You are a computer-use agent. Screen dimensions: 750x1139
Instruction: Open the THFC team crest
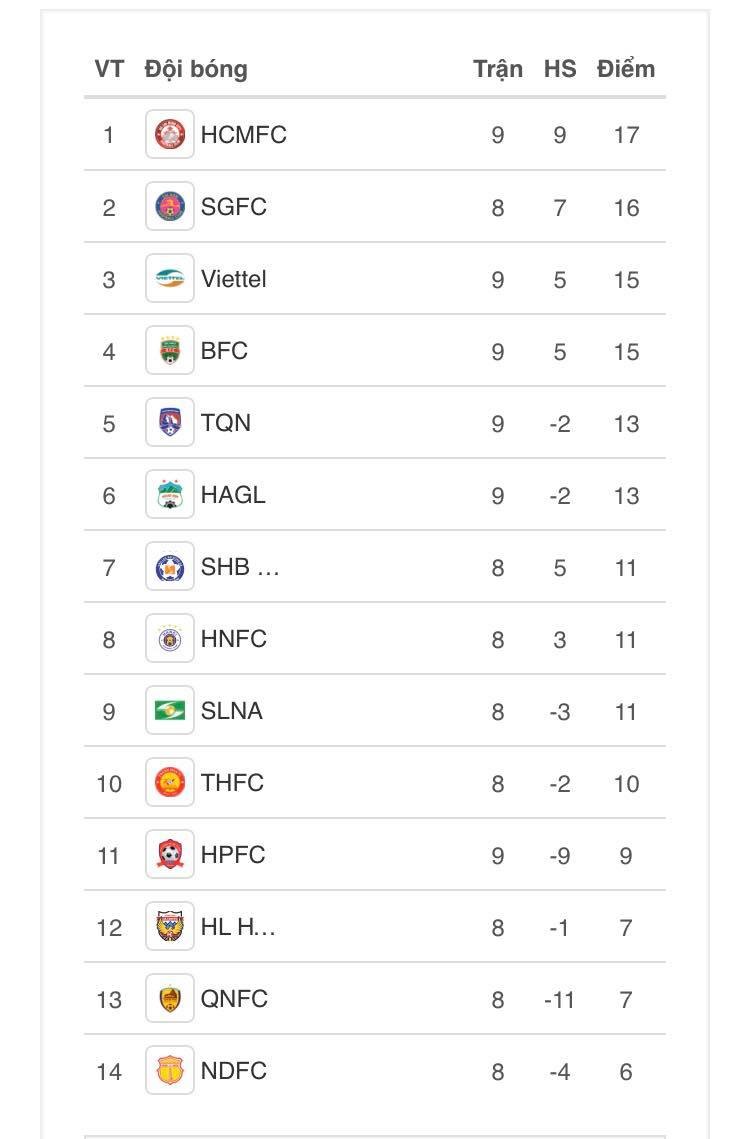pyautogui.click(x=169, y=782)
